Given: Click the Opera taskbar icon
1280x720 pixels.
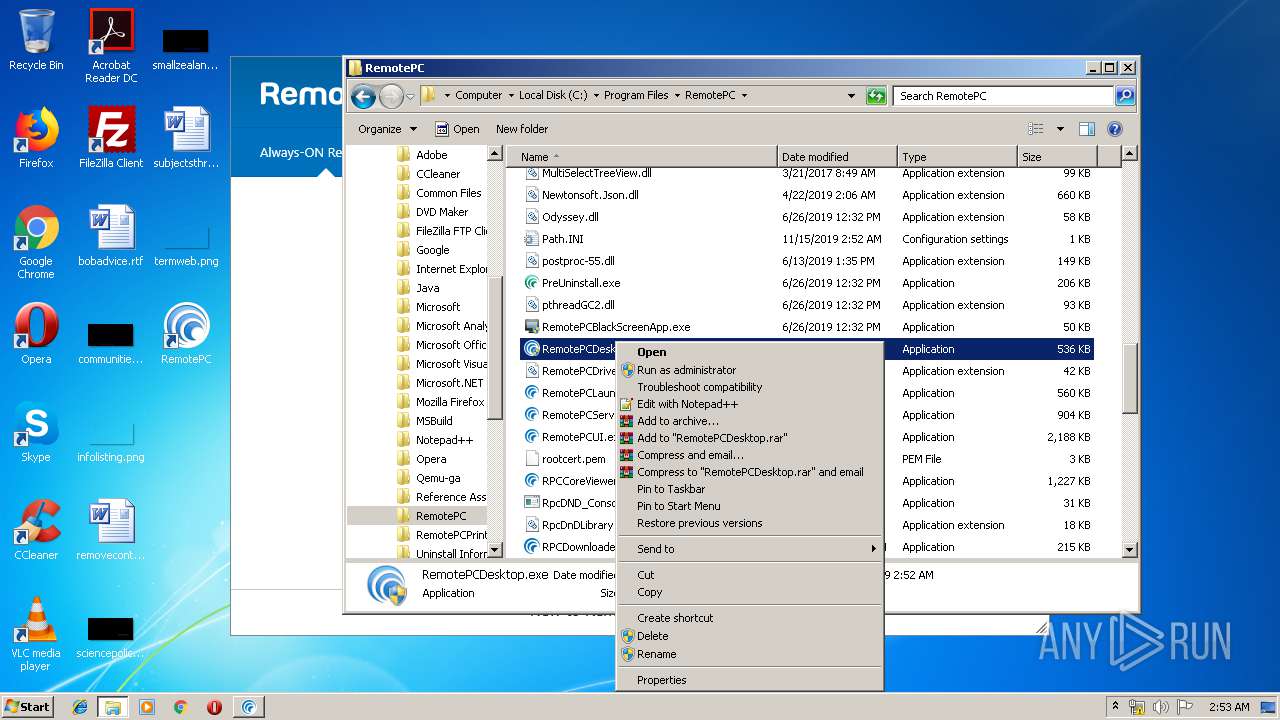Looking at the screenshot, I should (x=214, y=707).
